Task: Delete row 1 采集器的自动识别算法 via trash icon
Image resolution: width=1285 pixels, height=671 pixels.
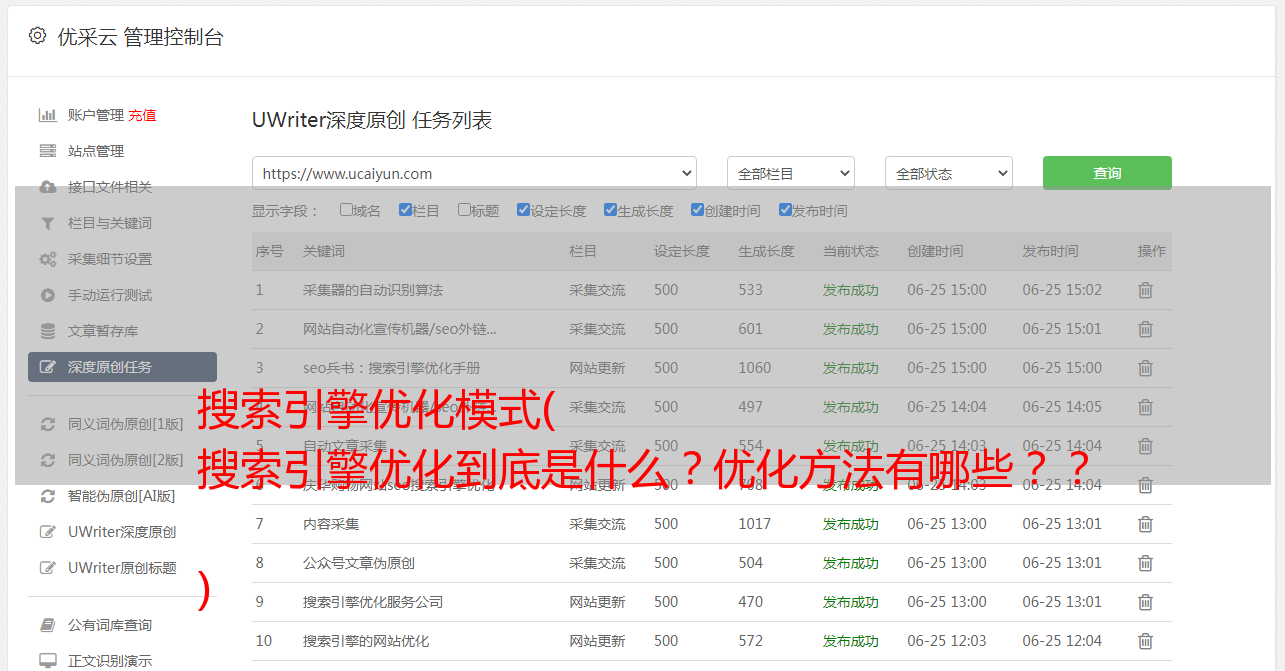Action: (1145, 290)
